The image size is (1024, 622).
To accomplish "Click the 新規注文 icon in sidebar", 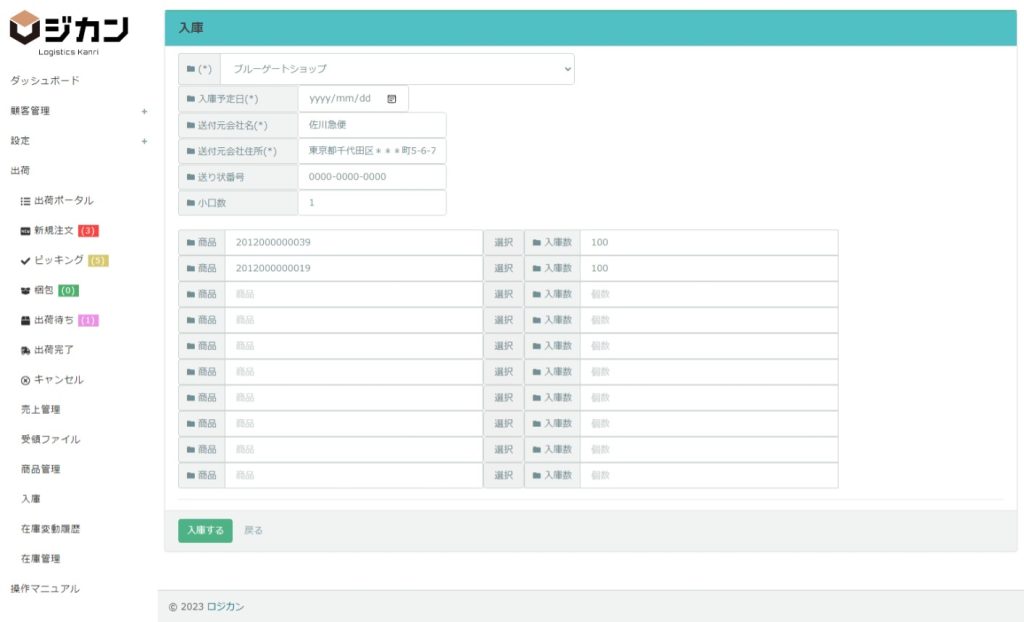I will (x=26, y=231).
